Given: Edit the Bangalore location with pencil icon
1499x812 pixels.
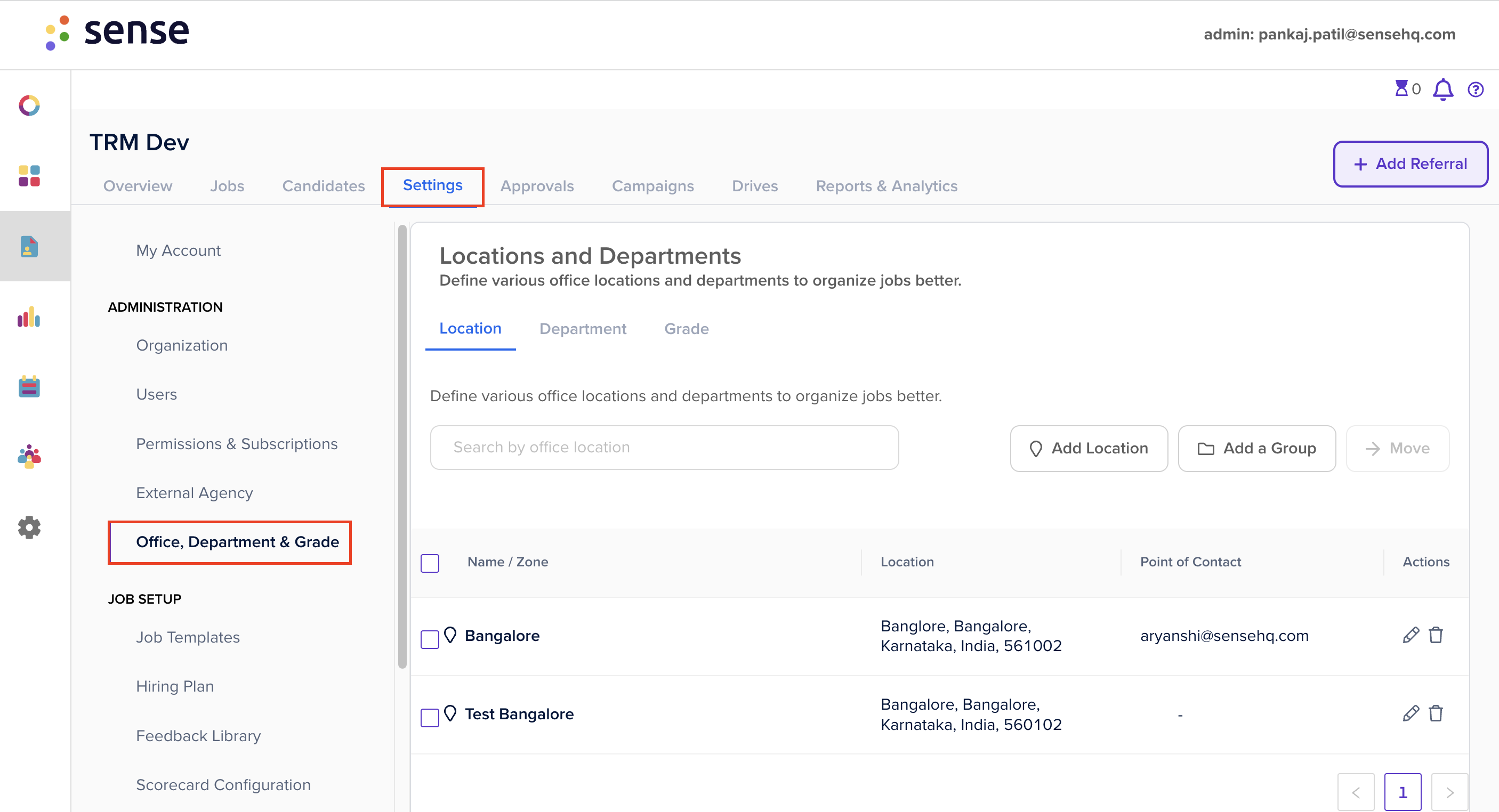Looking at the screenshot, I should pos(1411,635).
